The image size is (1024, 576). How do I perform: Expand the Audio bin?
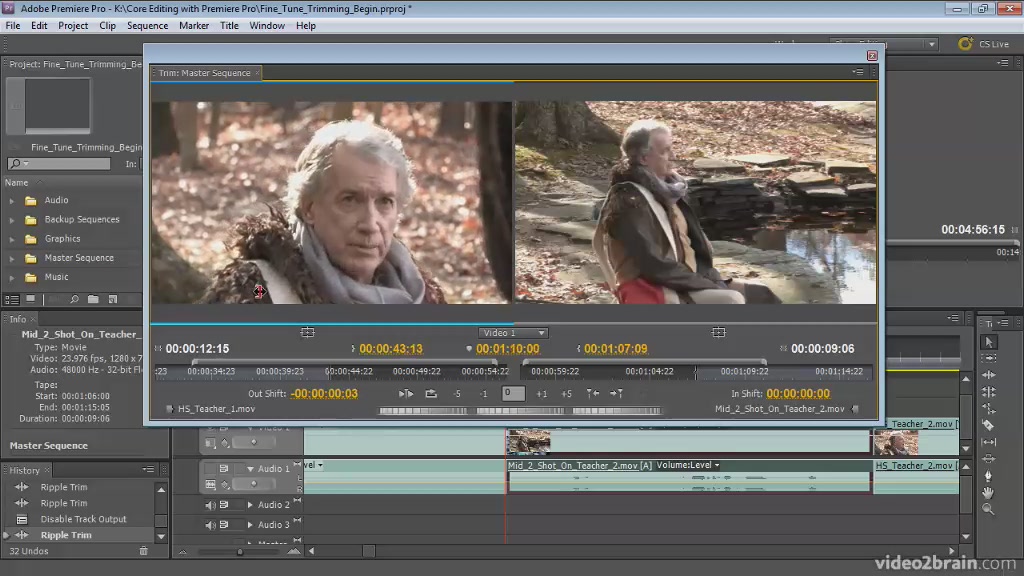[x=12, y=201]
